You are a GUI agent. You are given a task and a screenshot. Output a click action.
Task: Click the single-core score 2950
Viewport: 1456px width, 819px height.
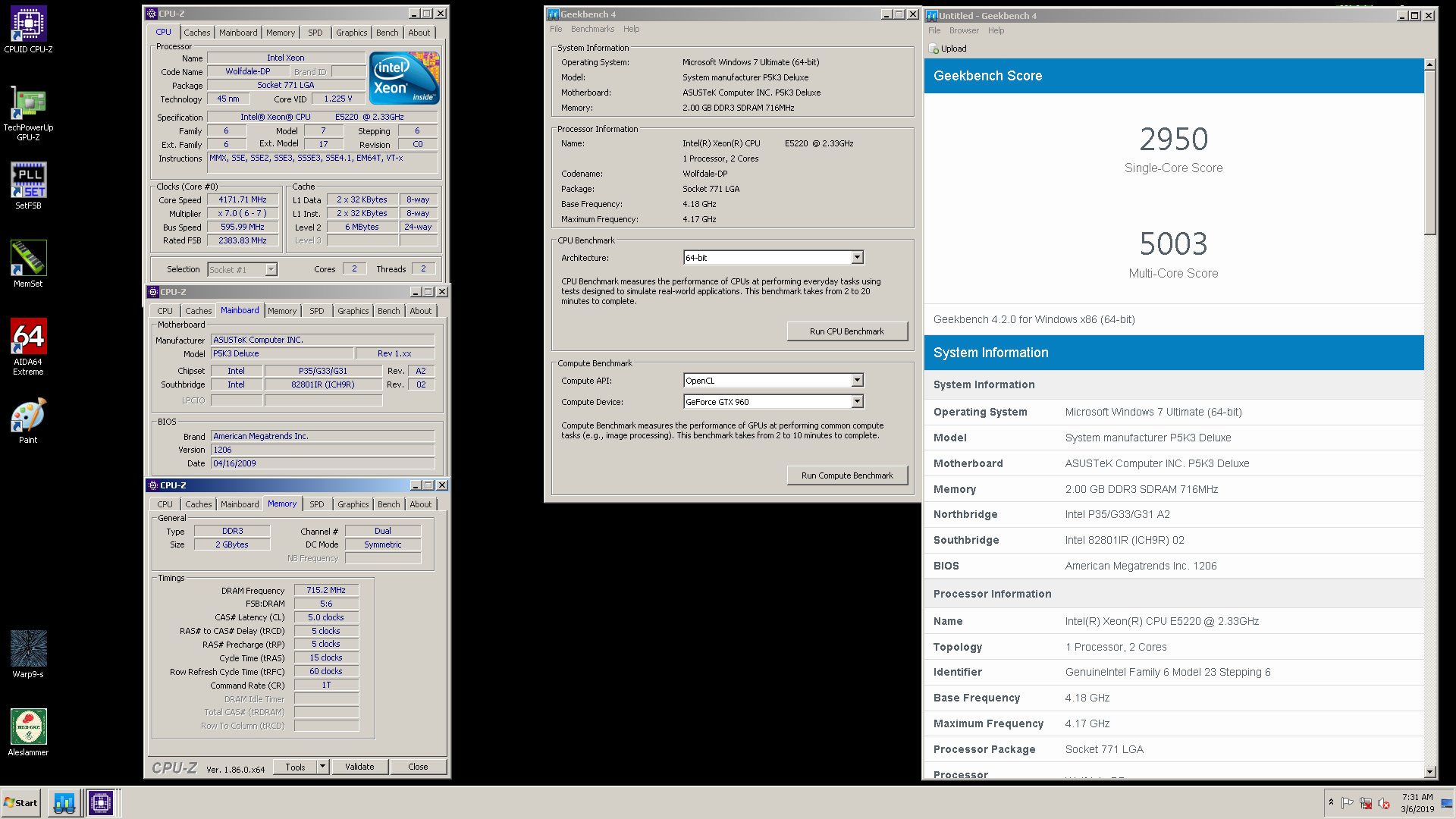click(1173, 140)
